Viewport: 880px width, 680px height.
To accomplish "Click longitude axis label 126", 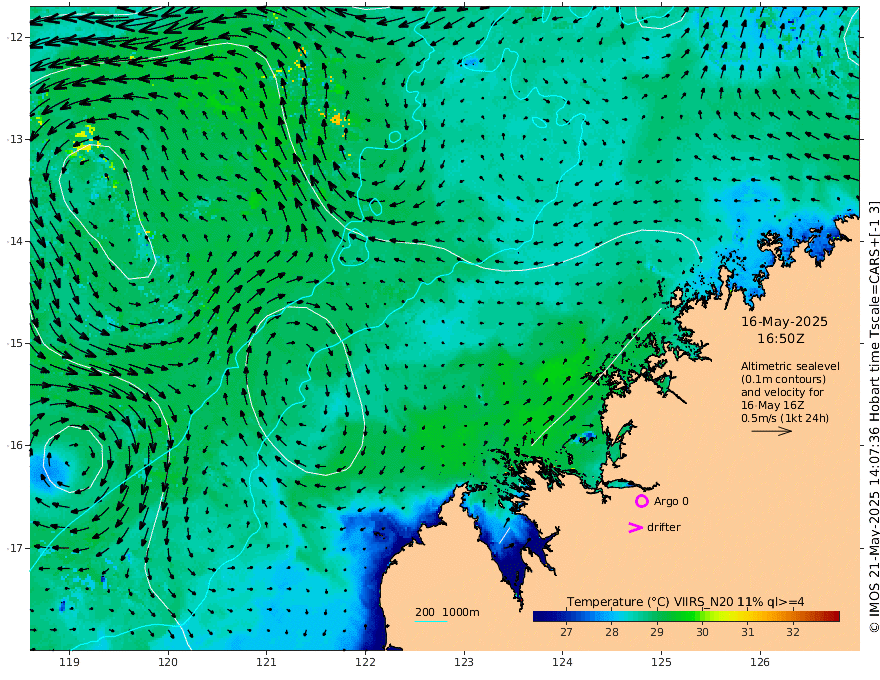I will (x=760, y=662).
